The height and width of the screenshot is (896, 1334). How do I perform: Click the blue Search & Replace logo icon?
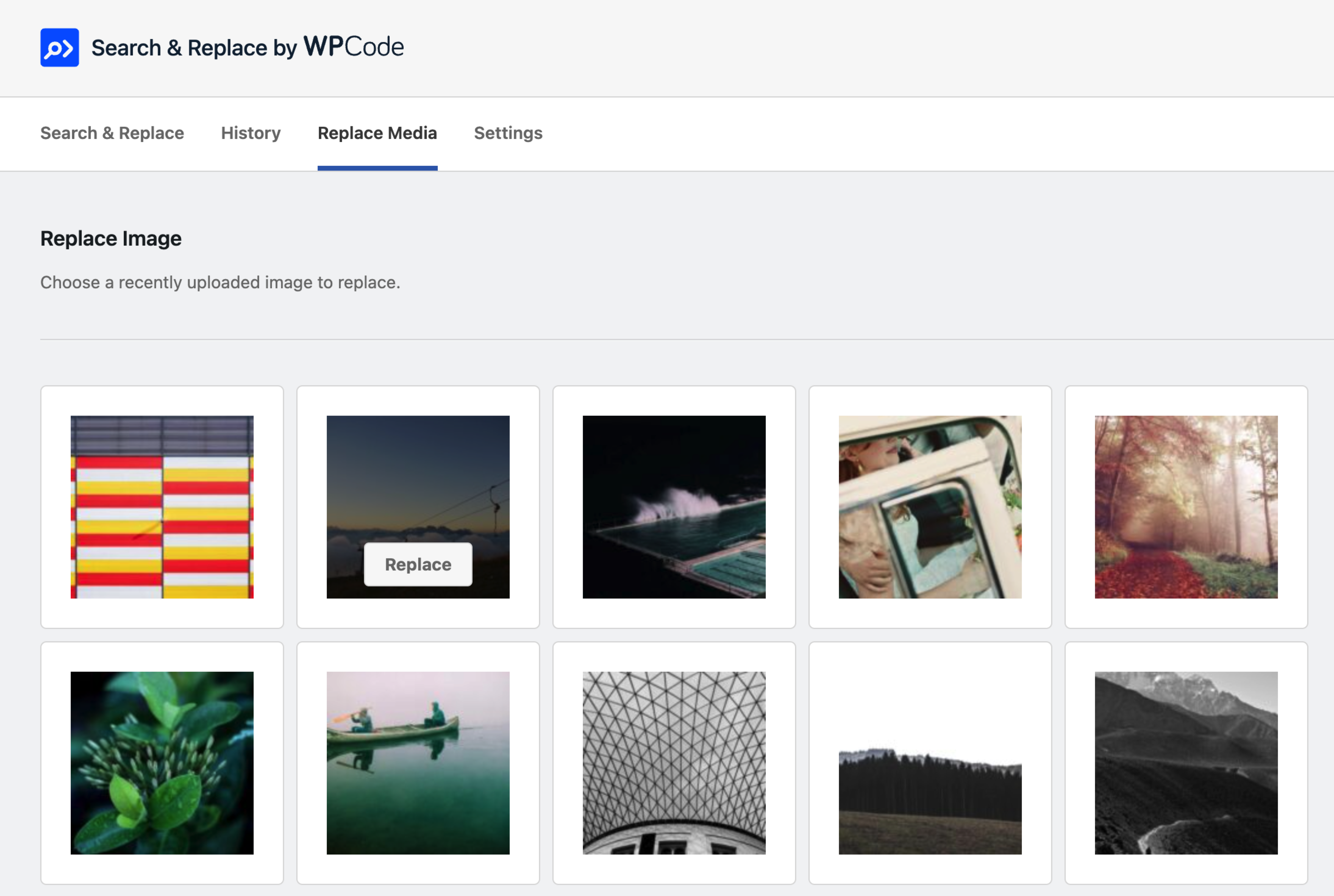59,48
